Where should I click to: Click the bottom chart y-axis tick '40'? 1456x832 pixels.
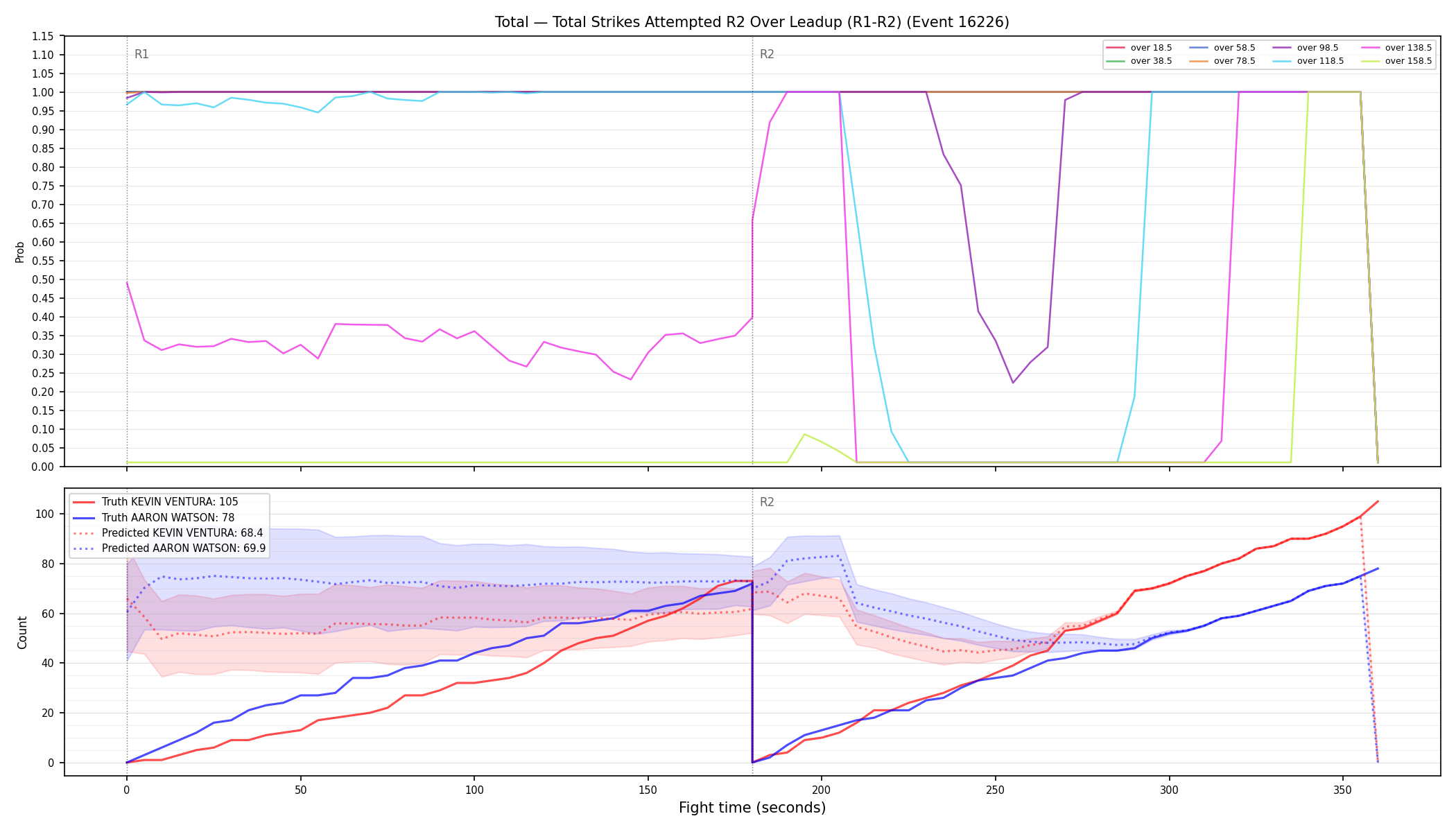click(48, 664)
